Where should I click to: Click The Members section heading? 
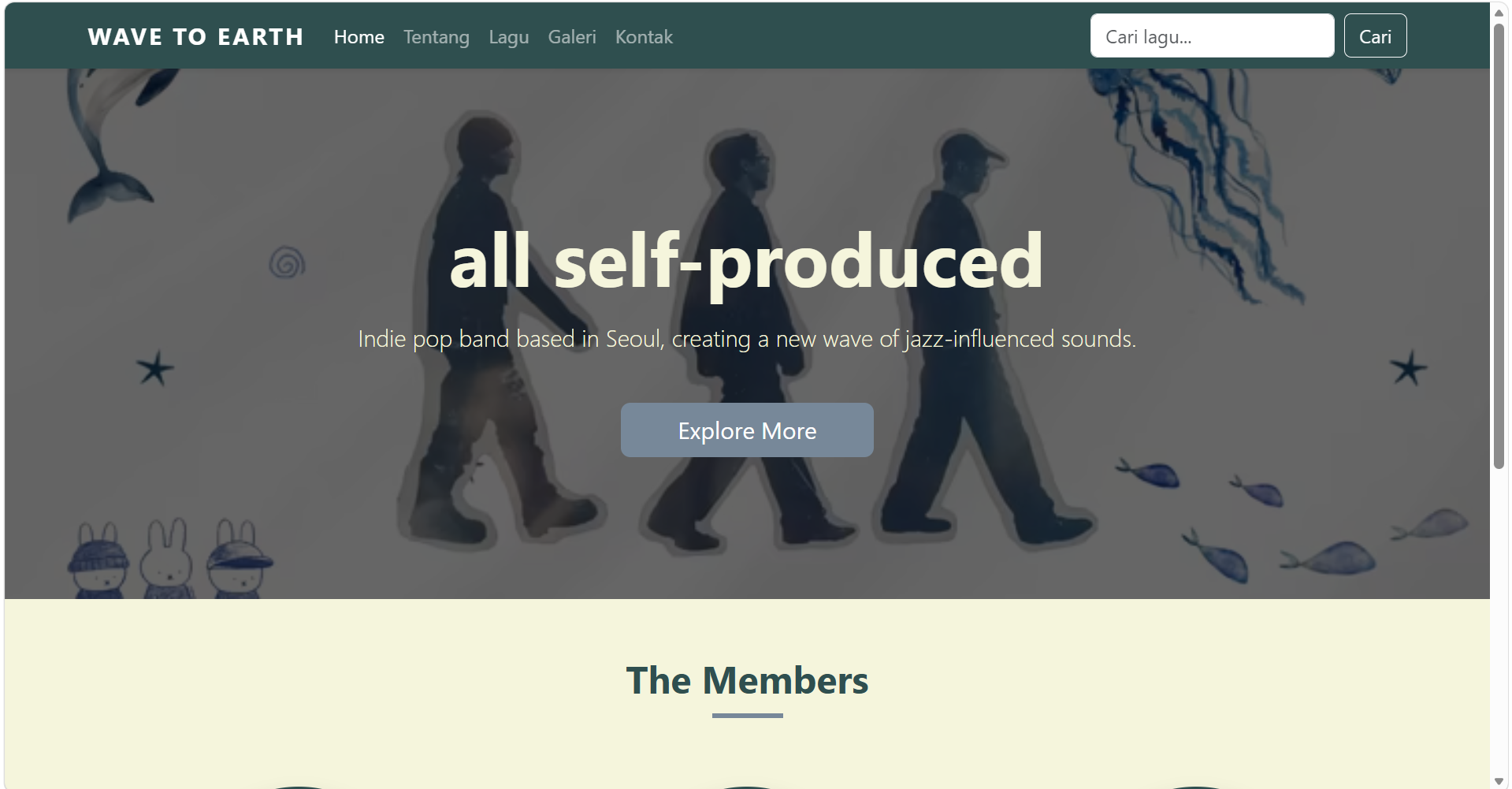coord(747,680)
